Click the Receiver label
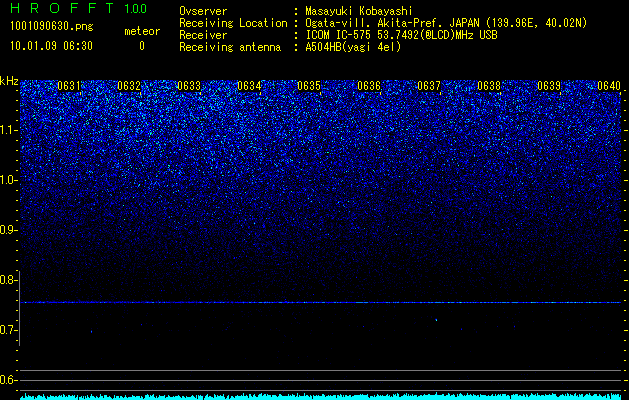 203,35
